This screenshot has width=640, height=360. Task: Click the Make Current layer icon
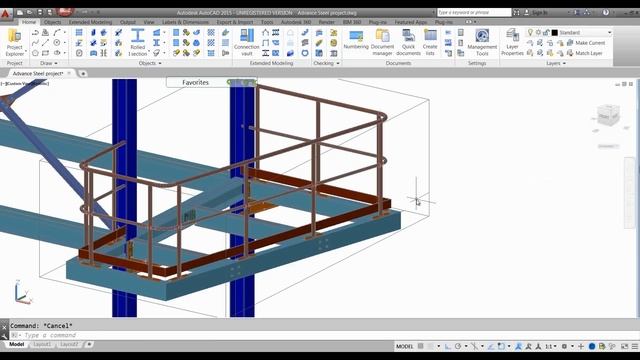point(570,42)
